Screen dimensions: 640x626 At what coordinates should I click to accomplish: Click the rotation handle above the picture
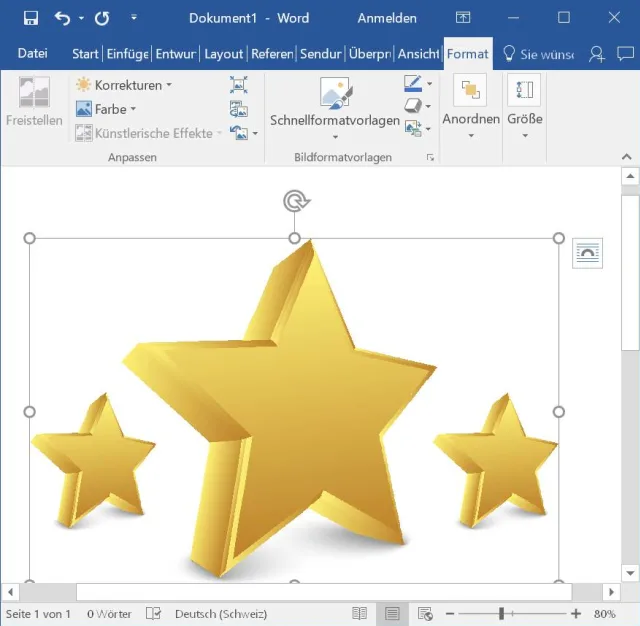coord(295,202)
